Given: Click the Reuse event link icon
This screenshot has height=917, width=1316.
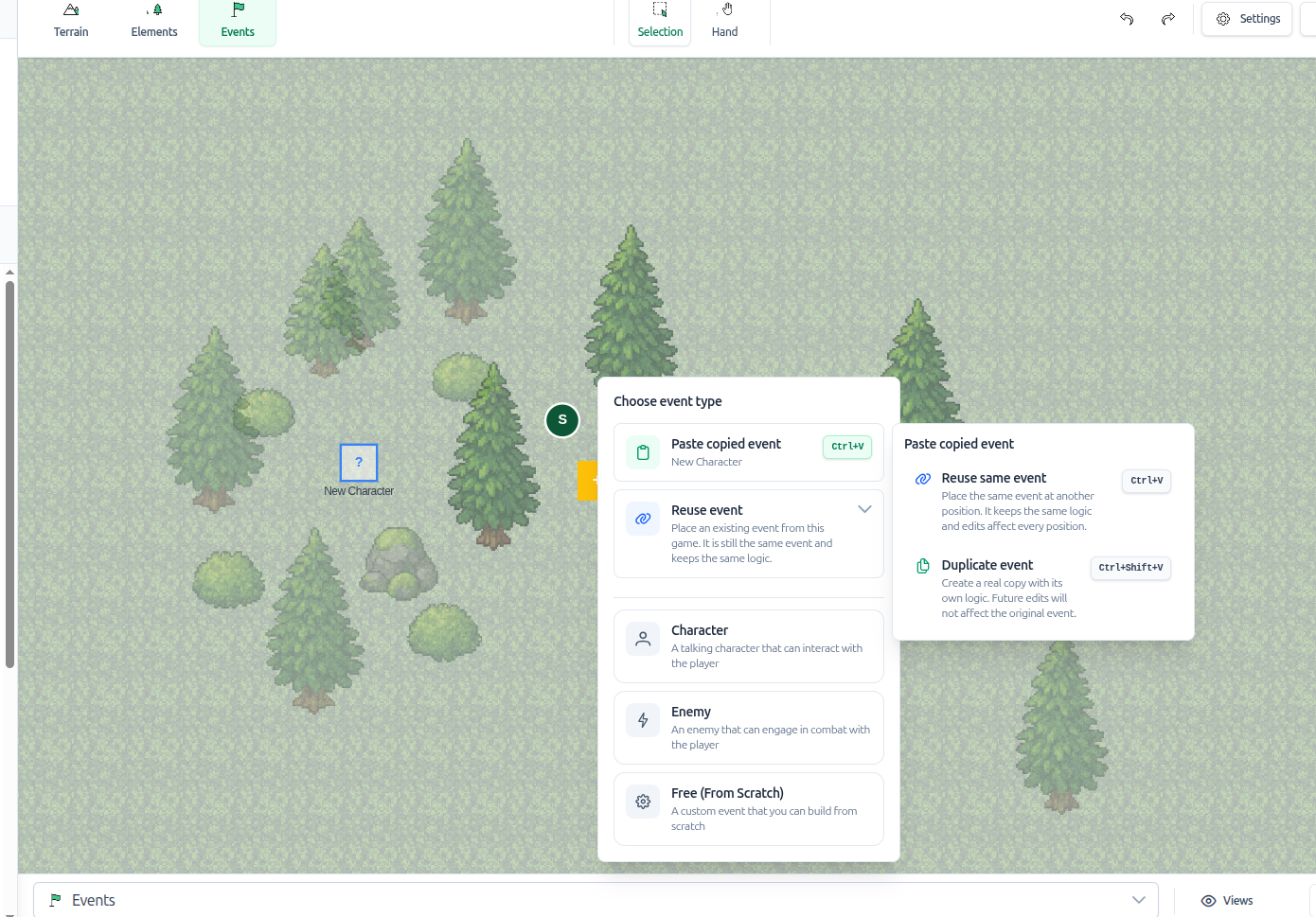Looking at the screenshot, I should point(643,519).
